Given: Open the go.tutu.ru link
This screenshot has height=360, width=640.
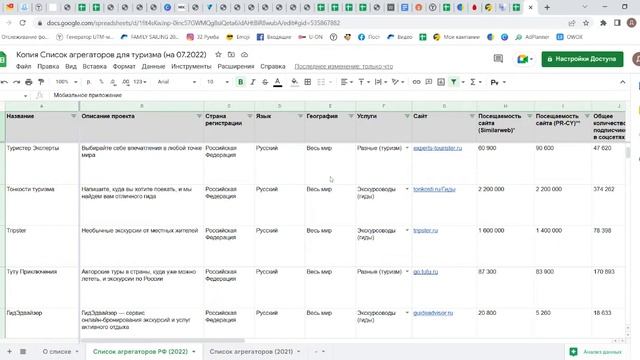Looking at the screenshot, I should 425,271.
